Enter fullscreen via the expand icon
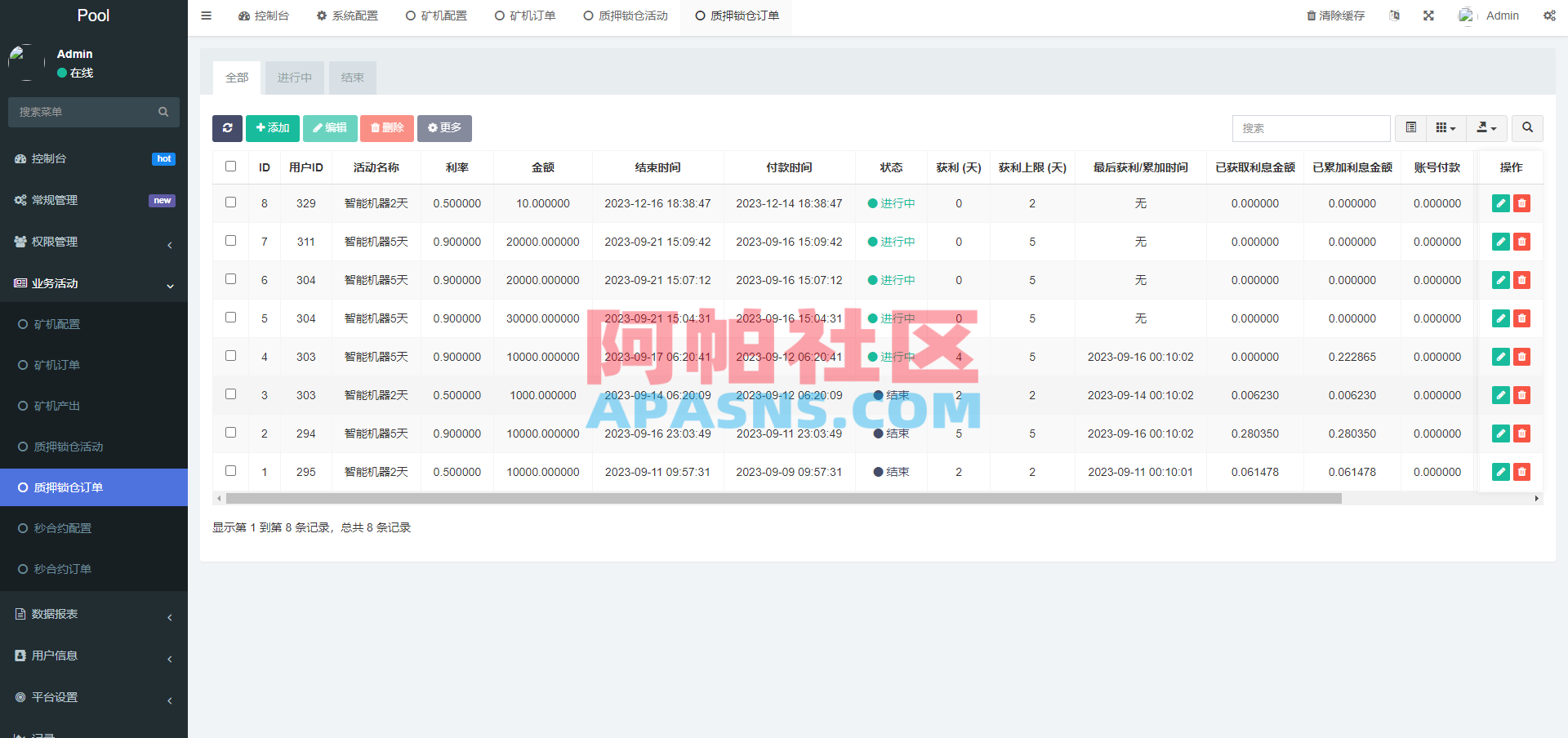This screenshot has width=1568, height=738. click(x=1428, y=16)
